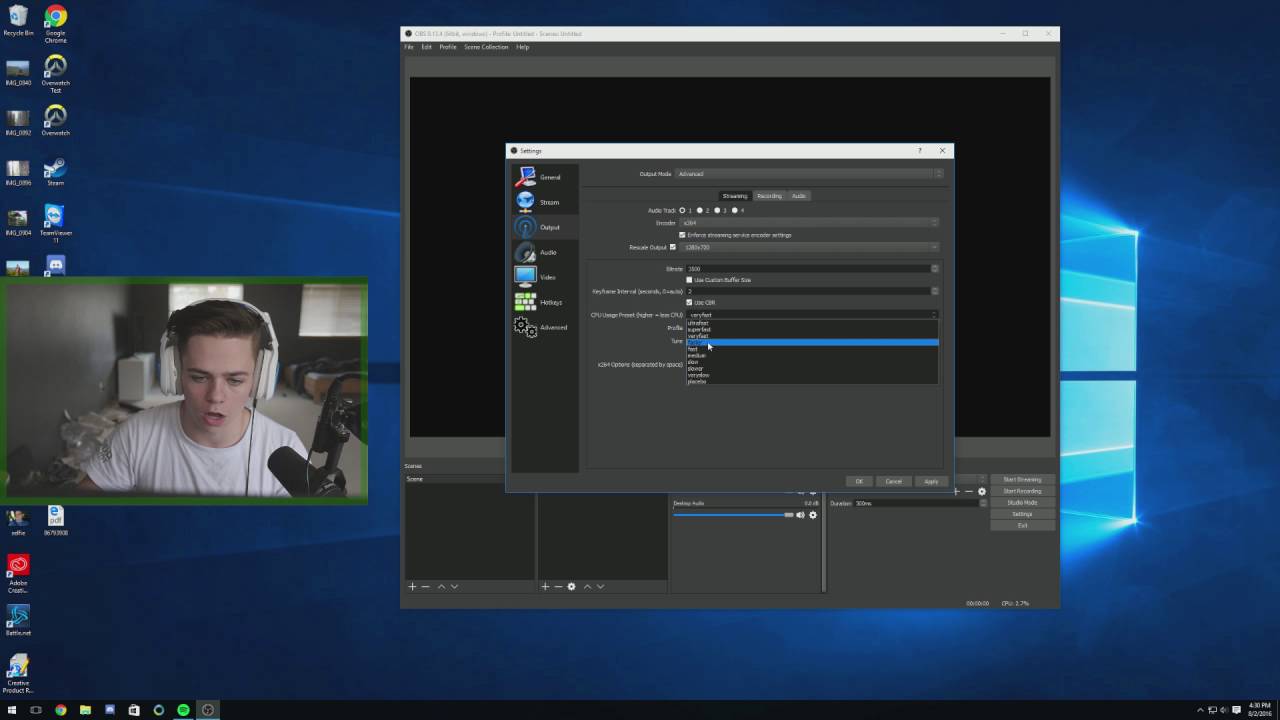Remove source with minus icon
Screen dimensions: 1280x720
558,586
